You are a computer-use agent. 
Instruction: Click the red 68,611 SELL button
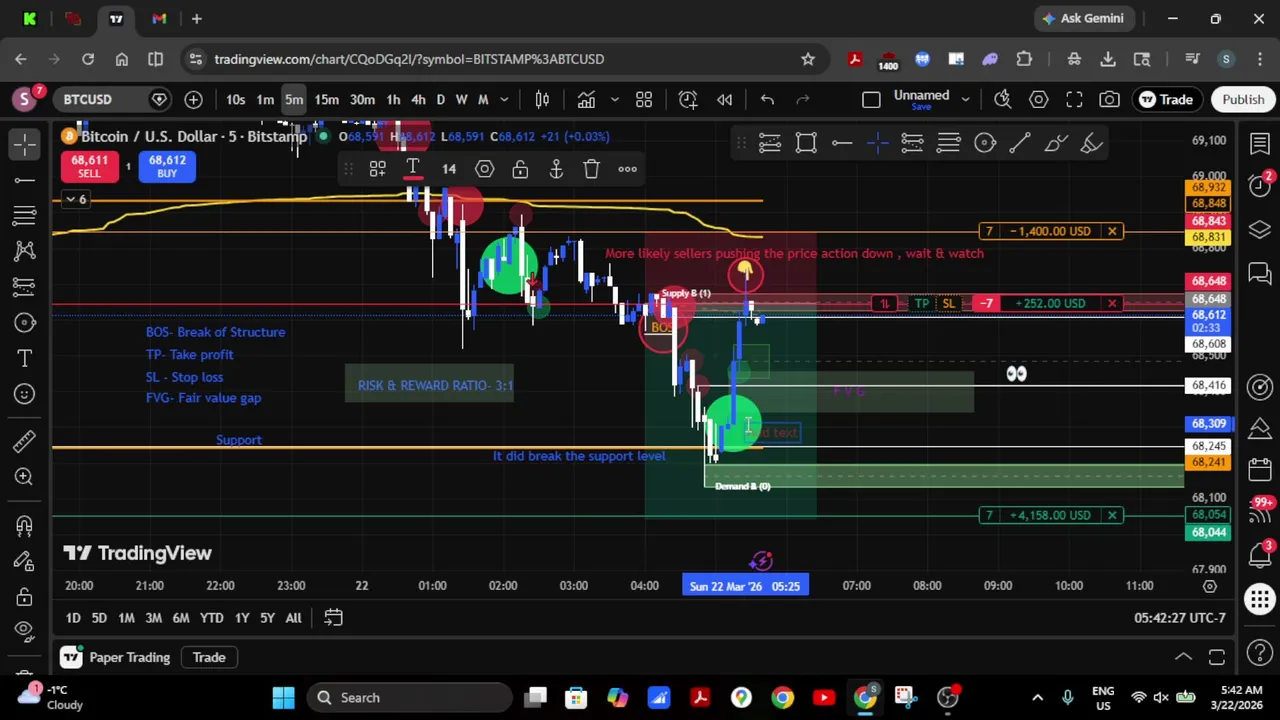[89, 166]
